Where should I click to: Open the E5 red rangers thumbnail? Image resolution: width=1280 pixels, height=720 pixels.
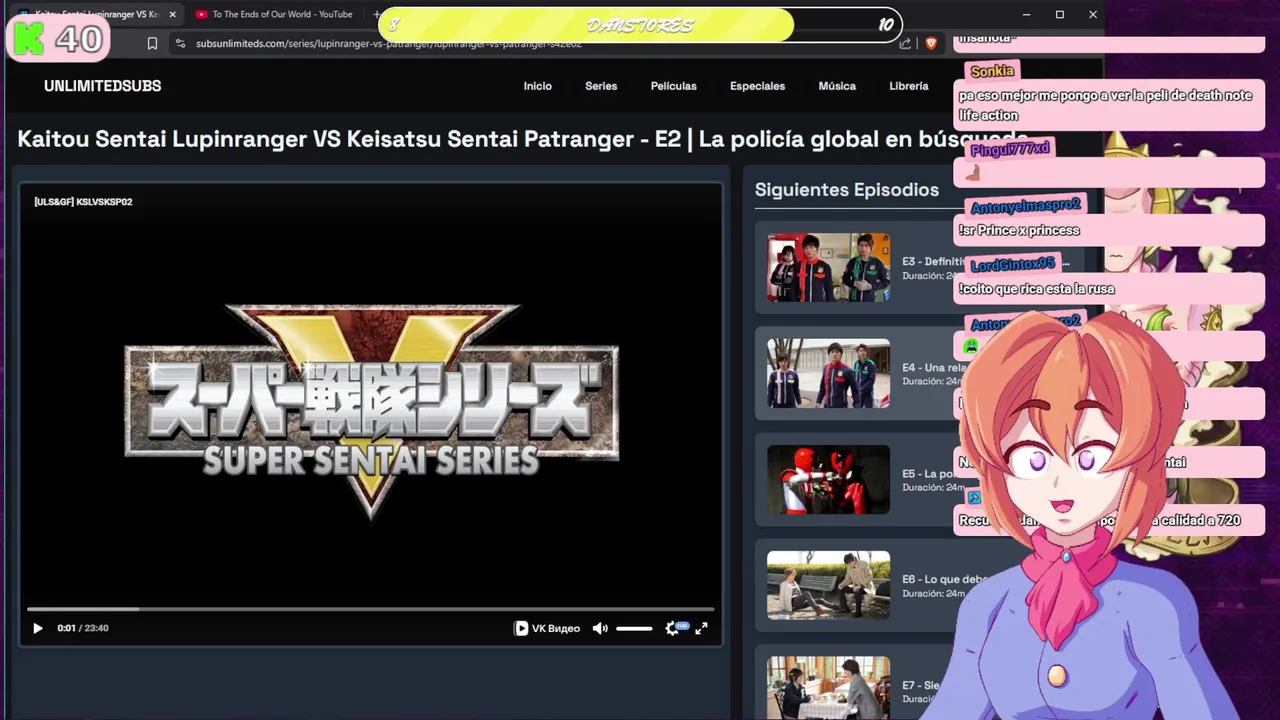[x=828, y=479]
